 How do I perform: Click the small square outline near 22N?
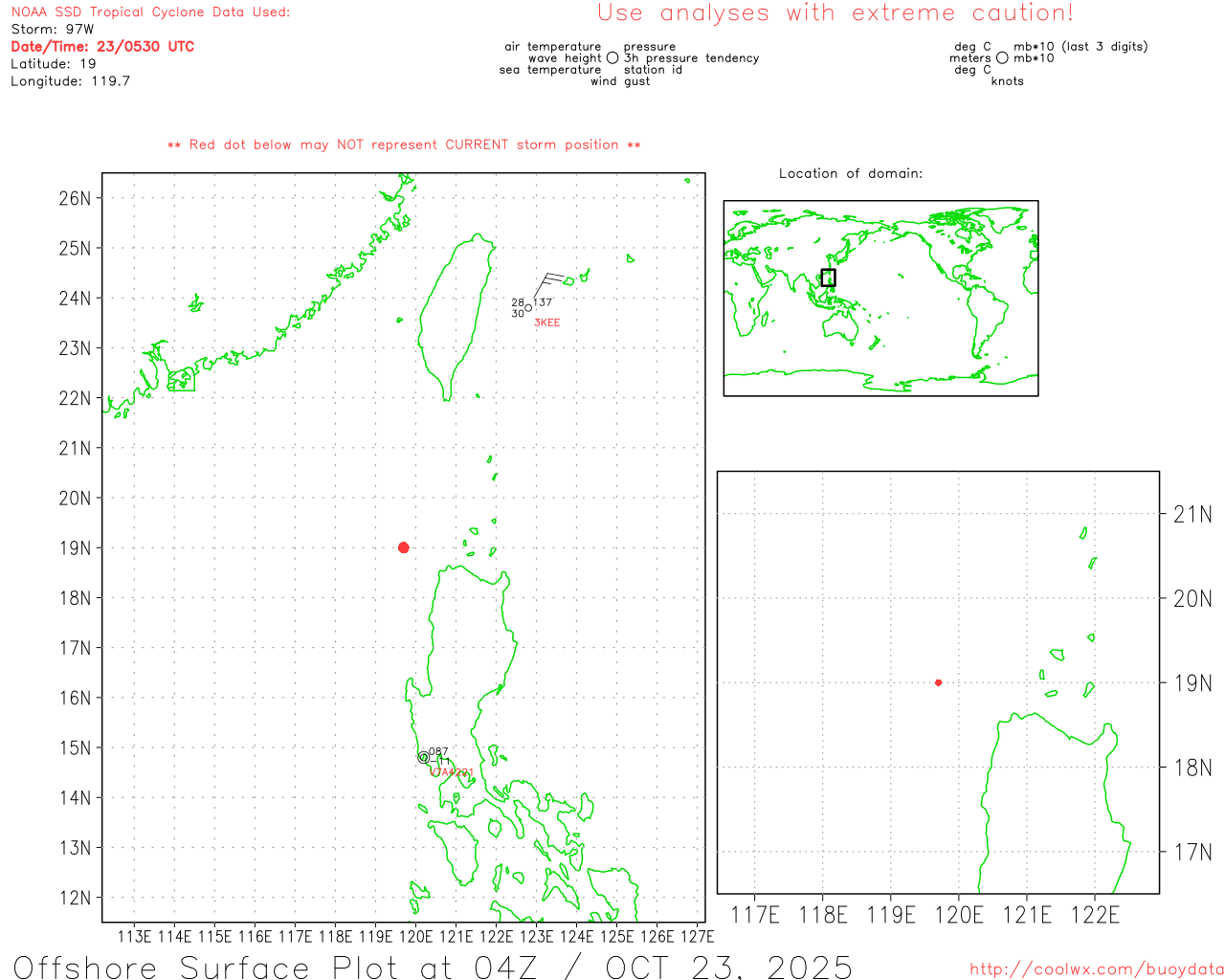181,380
